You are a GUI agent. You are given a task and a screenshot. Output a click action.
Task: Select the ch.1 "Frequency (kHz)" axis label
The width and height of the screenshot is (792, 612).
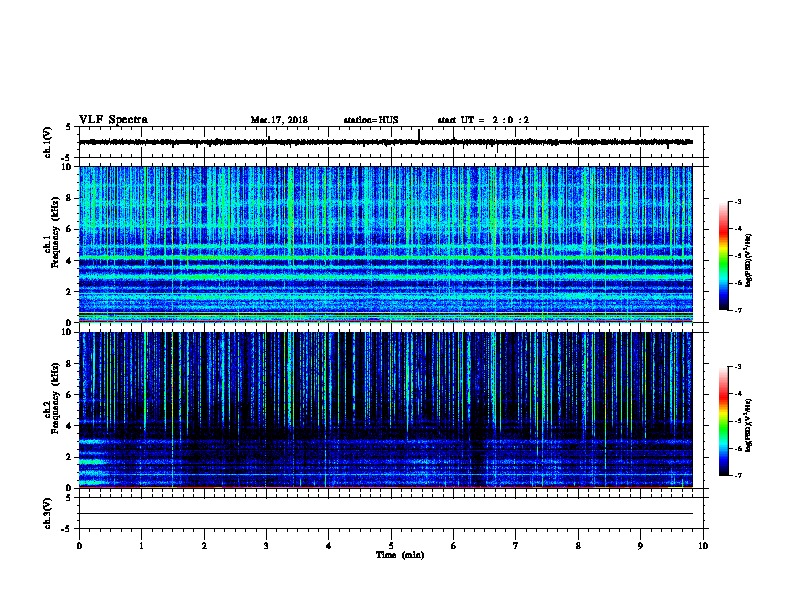point(55,232)
